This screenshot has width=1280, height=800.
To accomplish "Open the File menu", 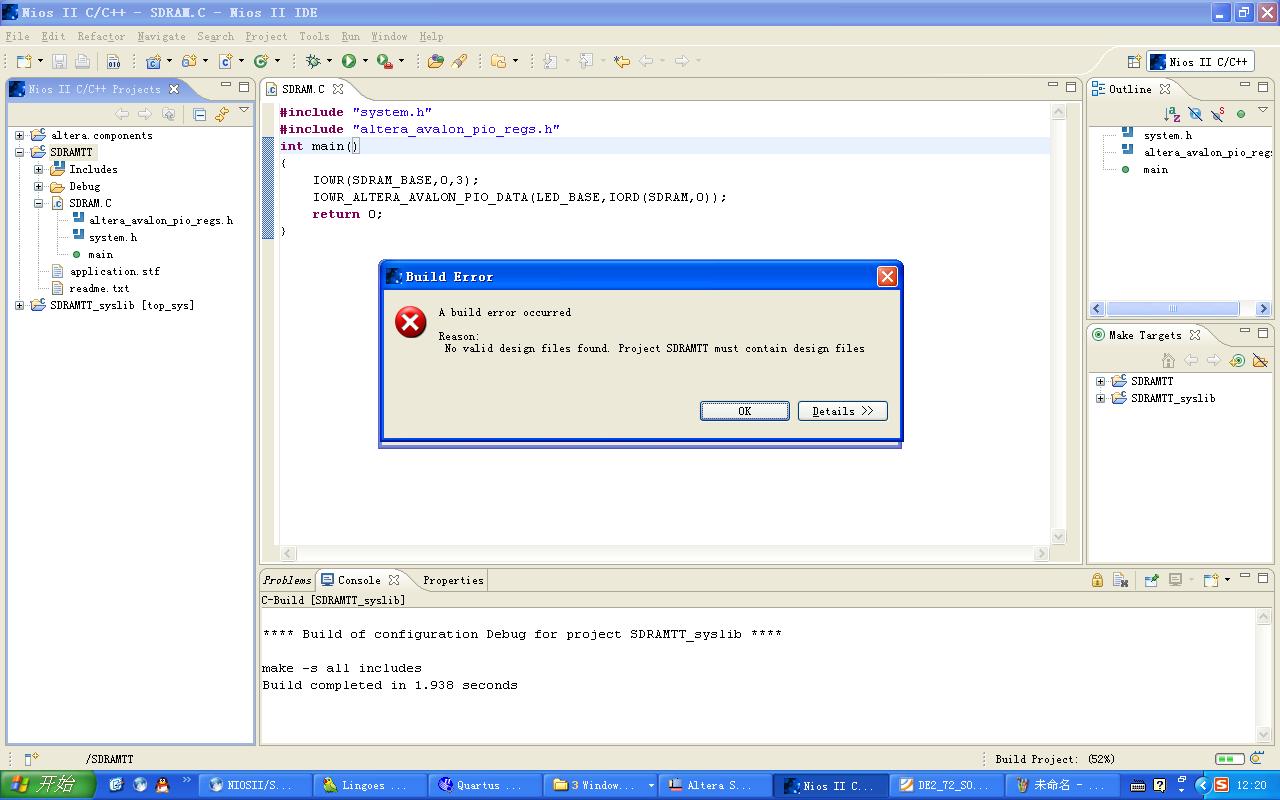I will click(17, 36).
